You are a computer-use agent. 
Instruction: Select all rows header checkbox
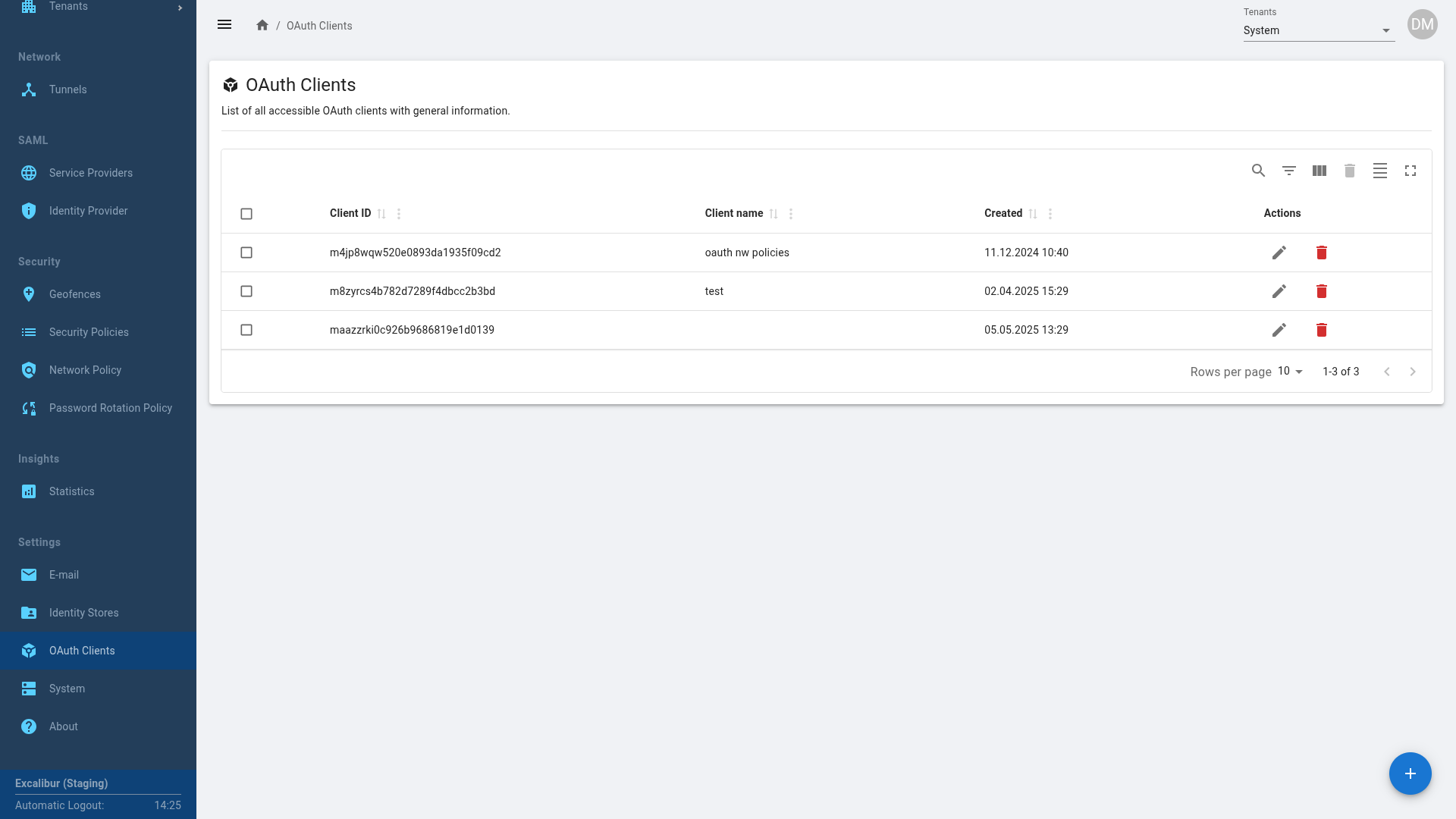246,214
